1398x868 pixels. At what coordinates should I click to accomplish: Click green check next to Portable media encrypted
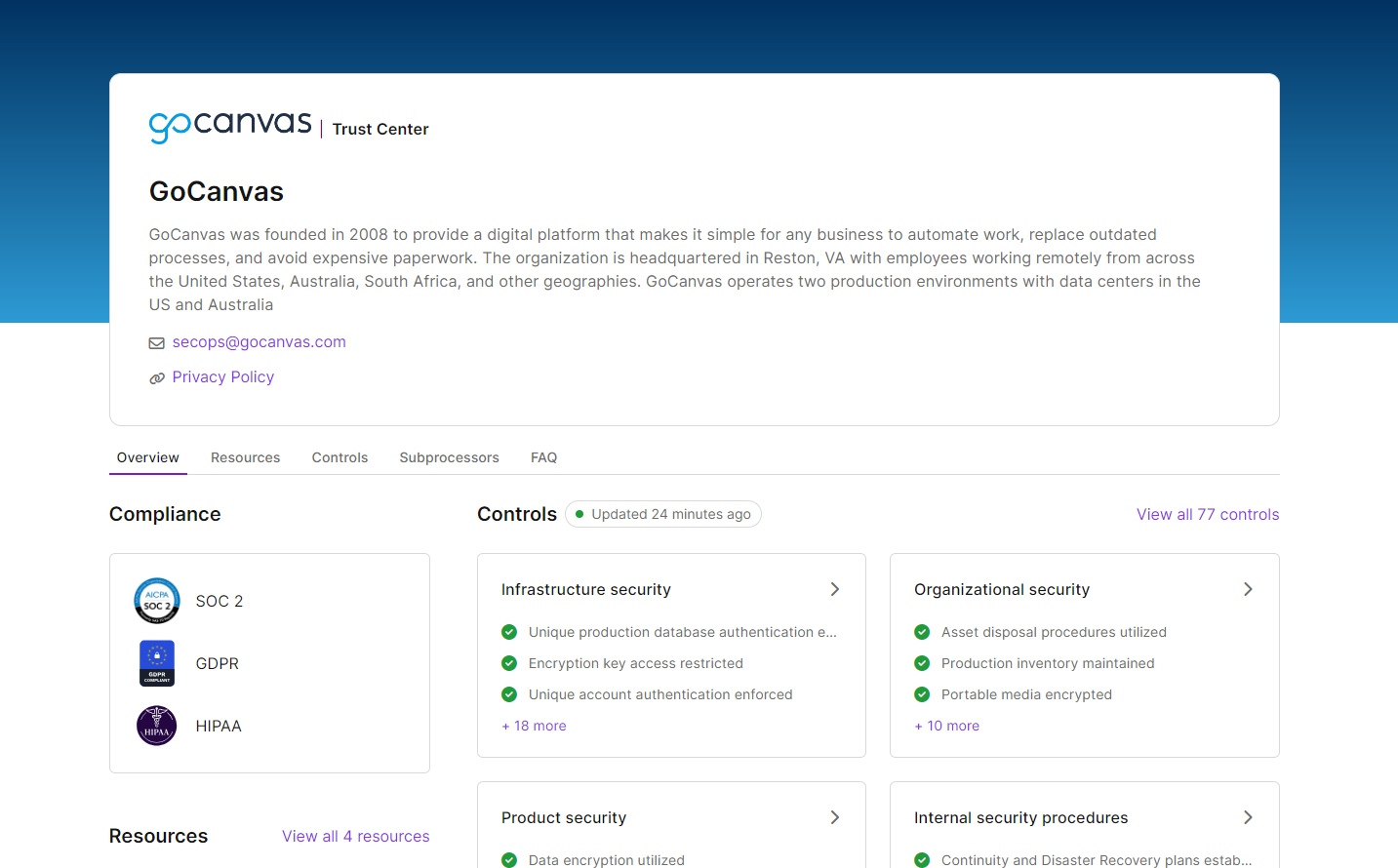pyautogui.click(x=922, y=694)
